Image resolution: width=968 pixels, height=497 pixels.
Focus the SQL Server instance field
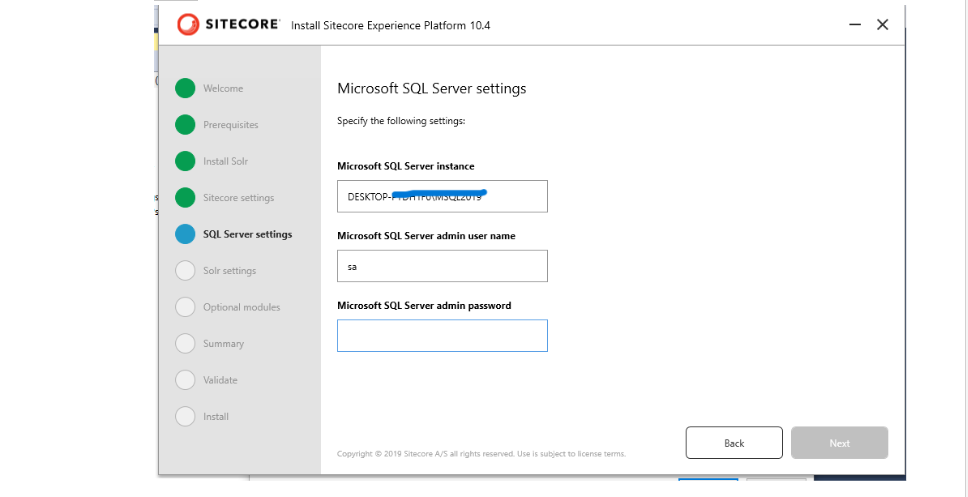tap(442, 196)
